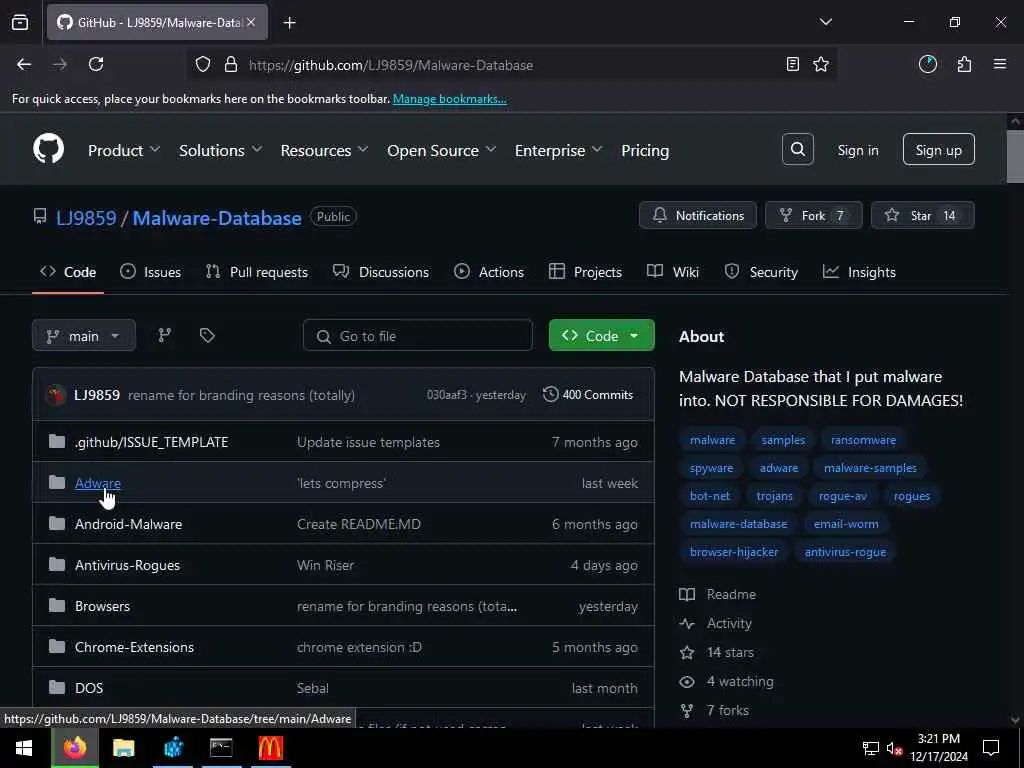Fork the repository with Fork button

[x=814, y=216]
